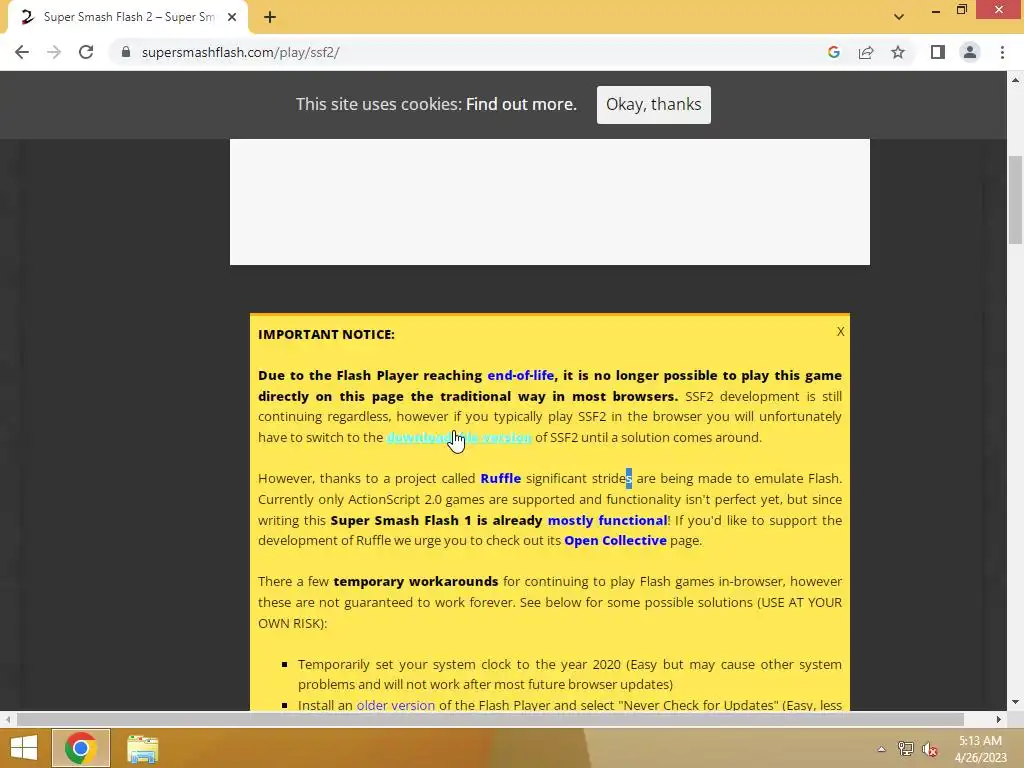Screen dimensions: 1024x768
Task: Follow the end-of-life link
Action: tap(520, 376)
